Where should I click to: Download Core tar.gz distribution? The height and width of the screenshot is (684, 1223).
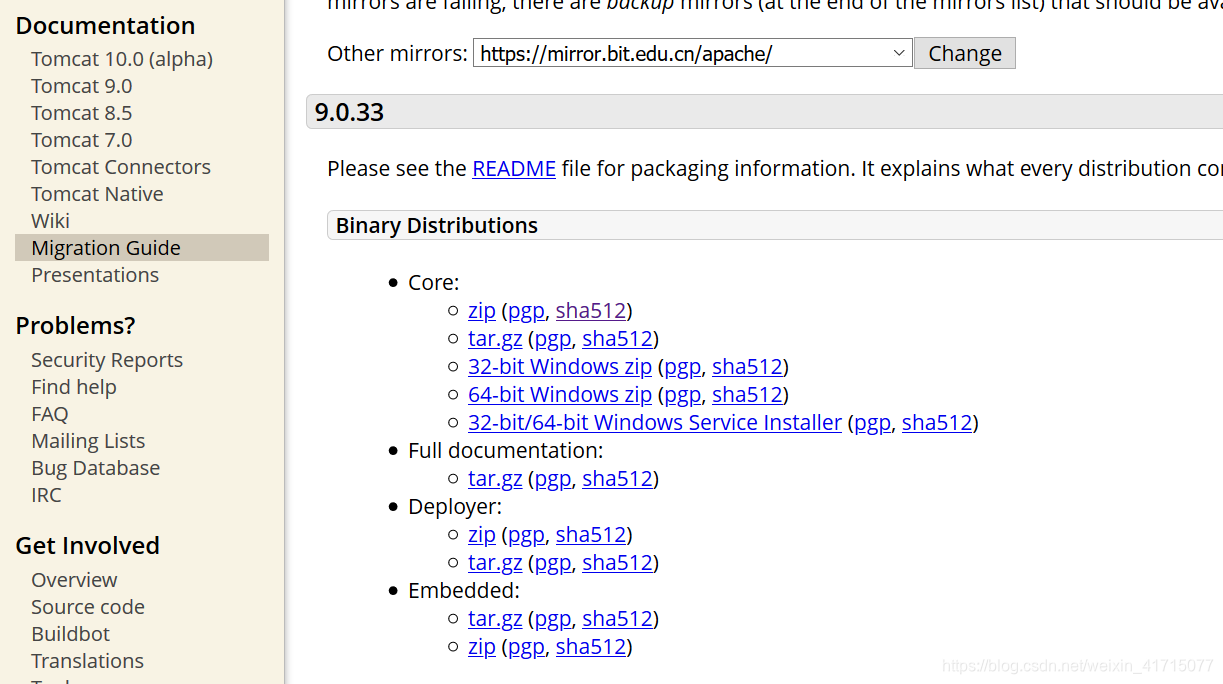(x=495, y=339)
